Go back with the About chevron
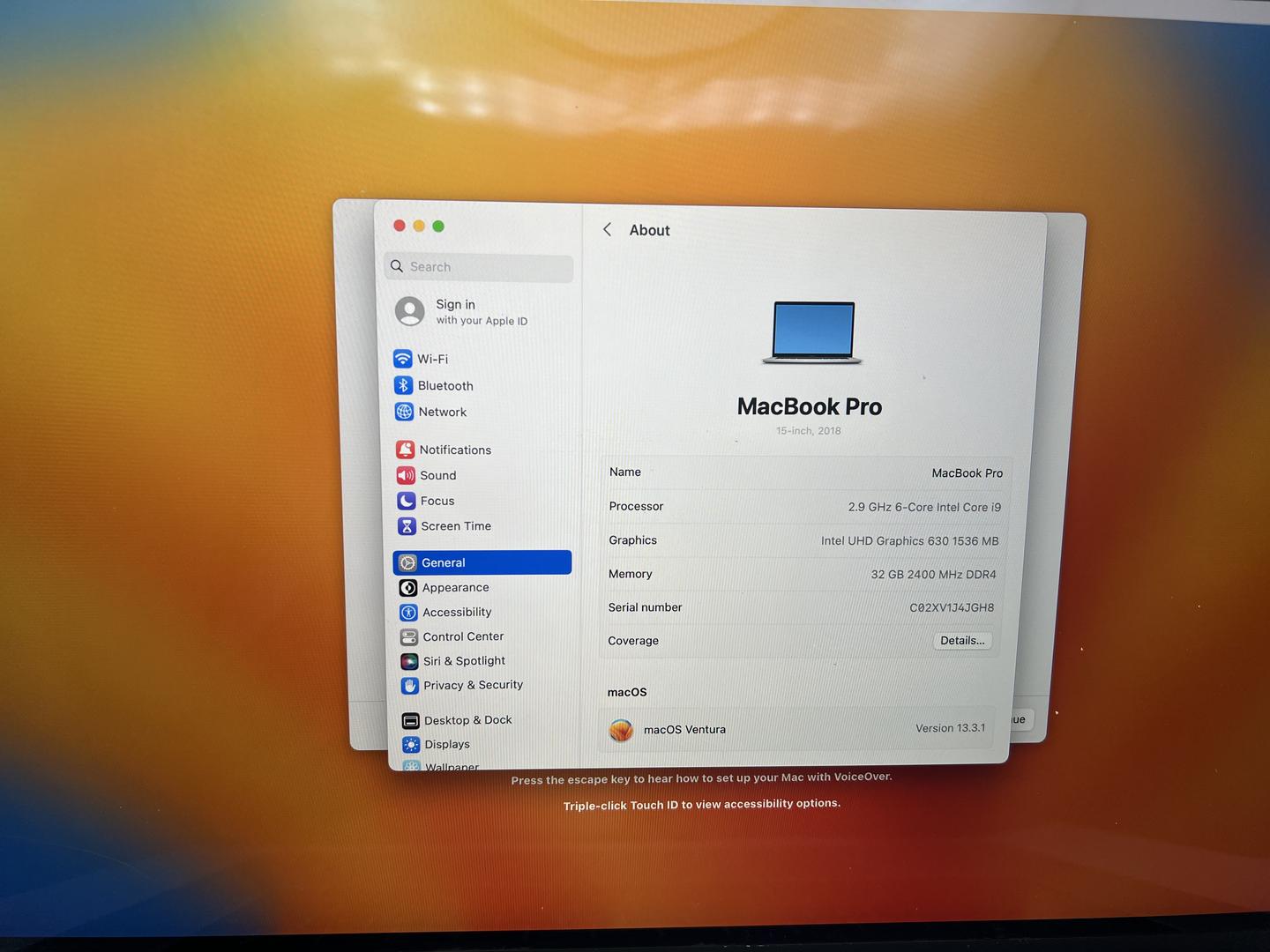Viewport: 1270px width, 952px height. tap(607, 229)
